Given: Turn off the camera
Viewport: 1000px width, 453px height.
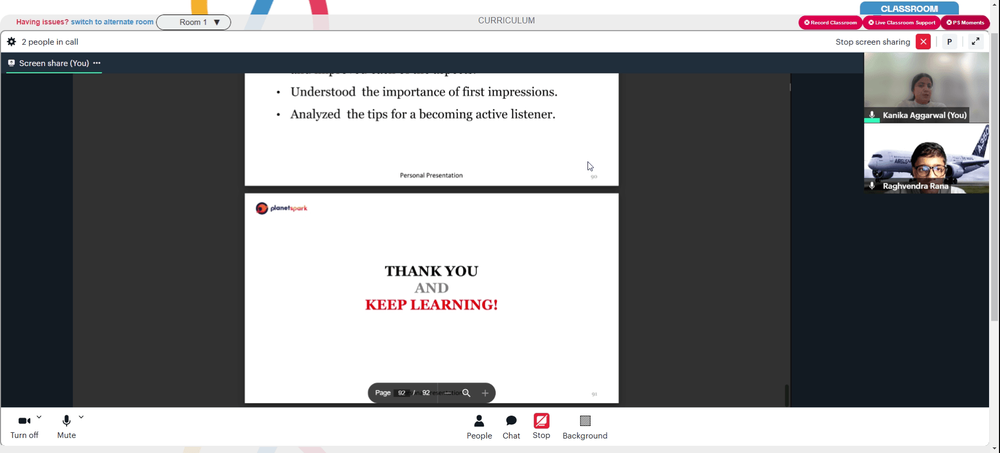Looking at the screenshot, I should pos(24,427).
